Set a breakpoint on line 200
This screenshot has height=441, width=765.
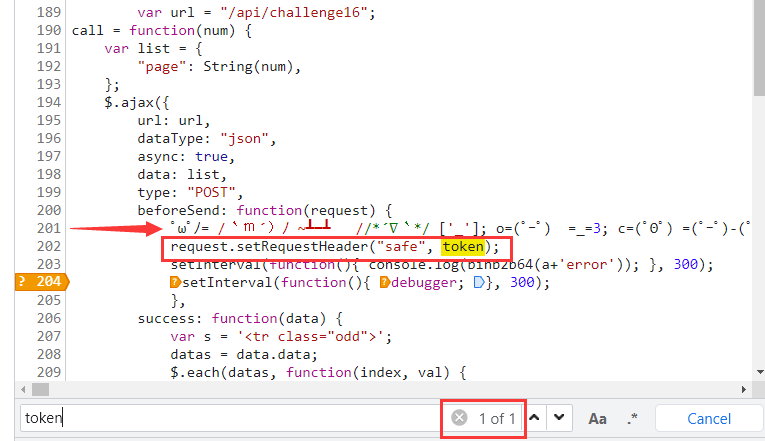(x=46, y=210)
